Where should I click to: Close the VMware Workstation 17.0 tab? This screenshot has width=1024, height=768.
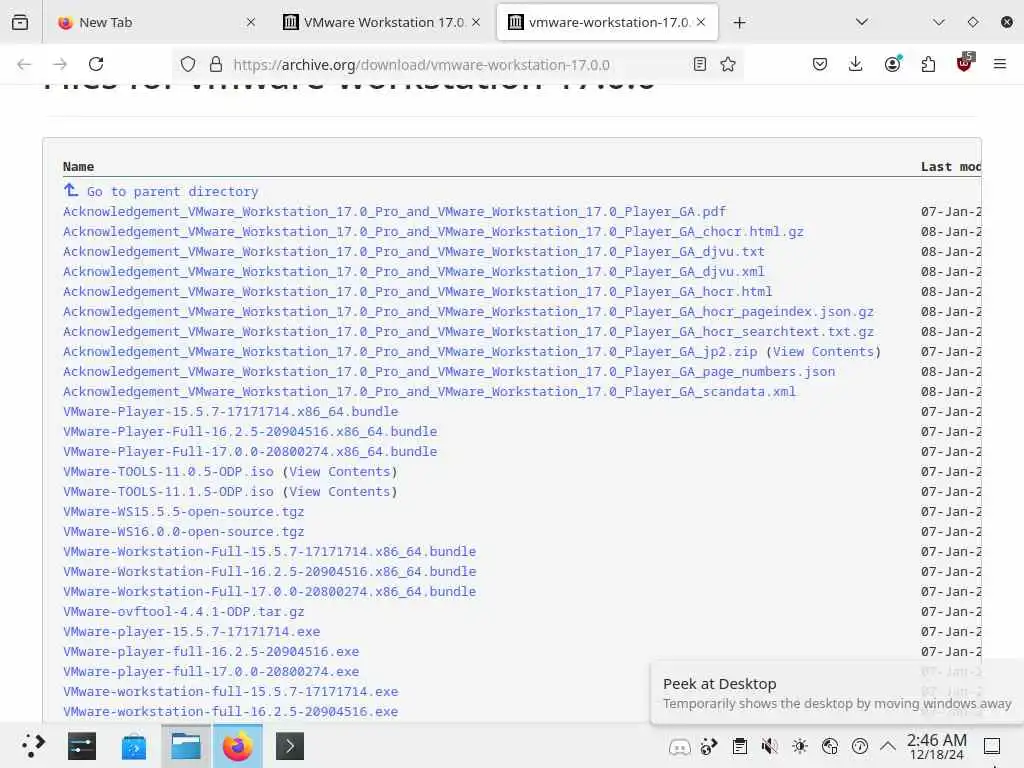click(x=476, y=22)
